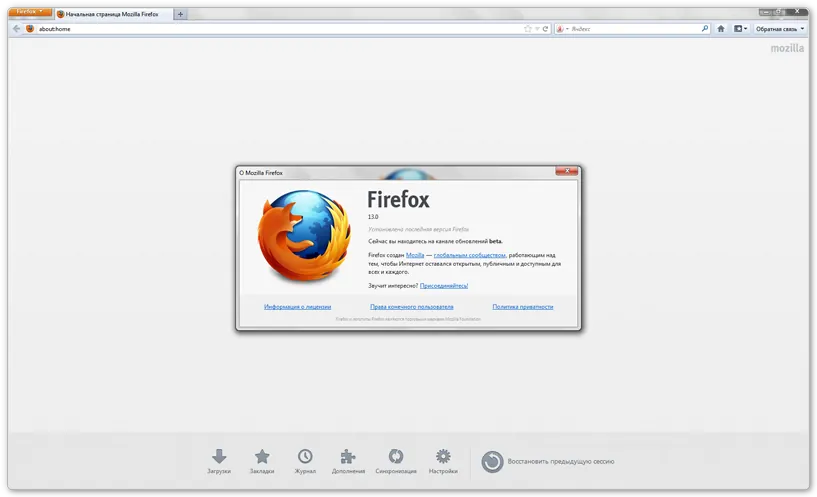Open the глобальным сообществом link

pyautogui.click(x=469, y=255)
